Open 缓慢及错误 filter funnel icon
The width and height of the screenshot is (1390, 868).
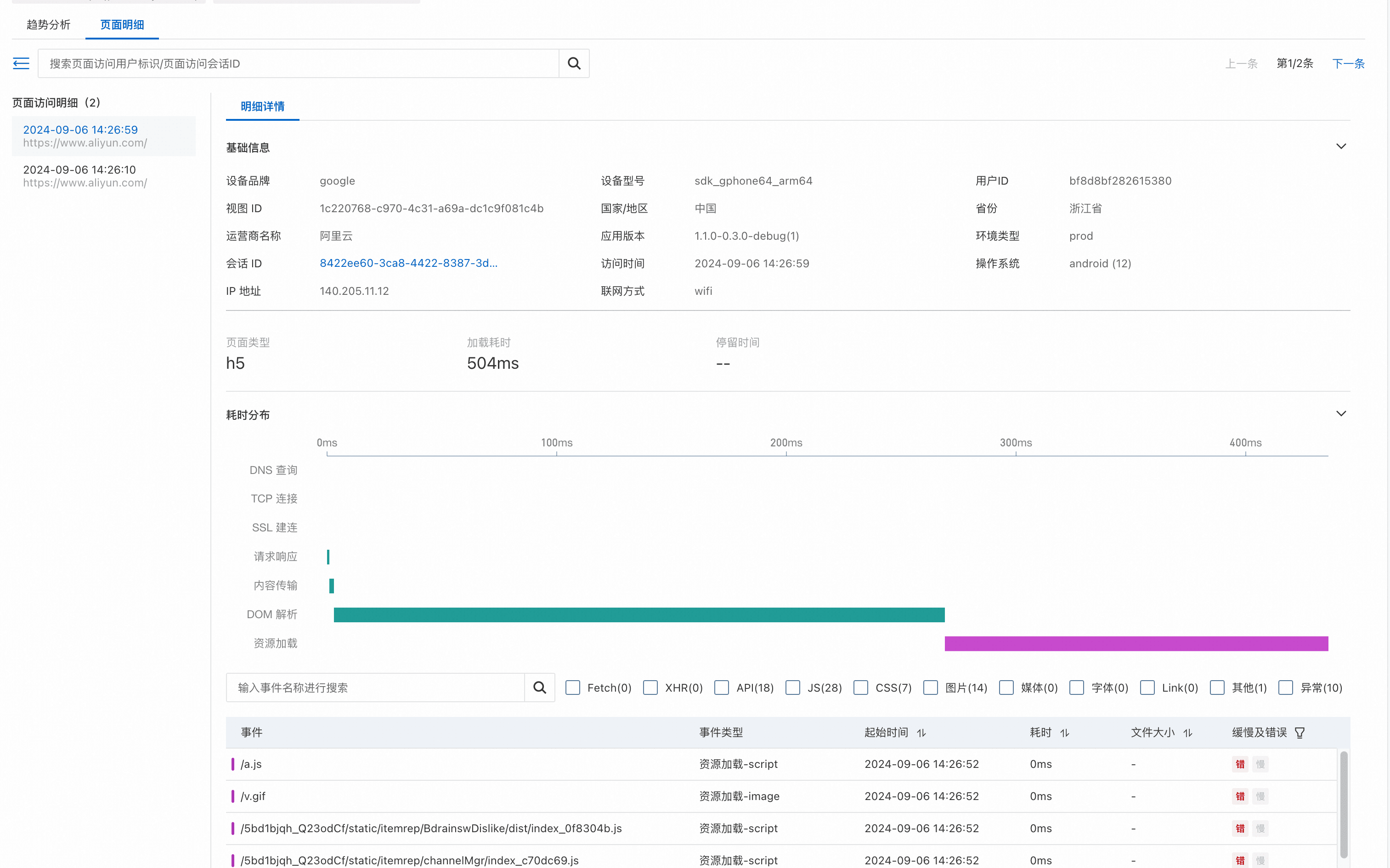click(1300, 733)
